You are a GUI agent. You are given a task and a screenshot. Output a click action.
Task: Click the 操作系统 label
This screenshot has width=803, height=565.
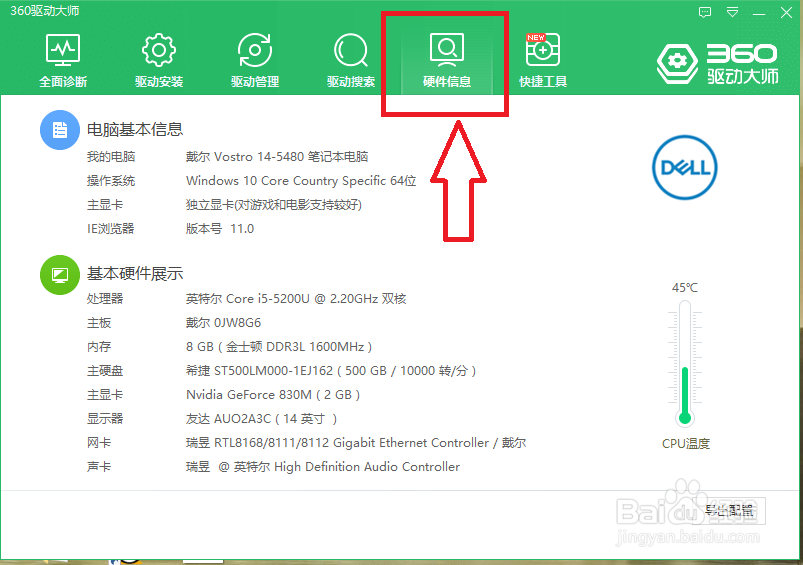[x=111, y=181]
